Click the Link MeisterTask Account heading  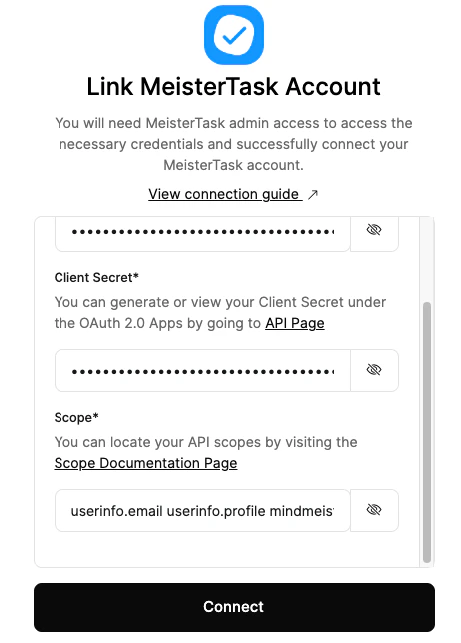tap(233, 87)
